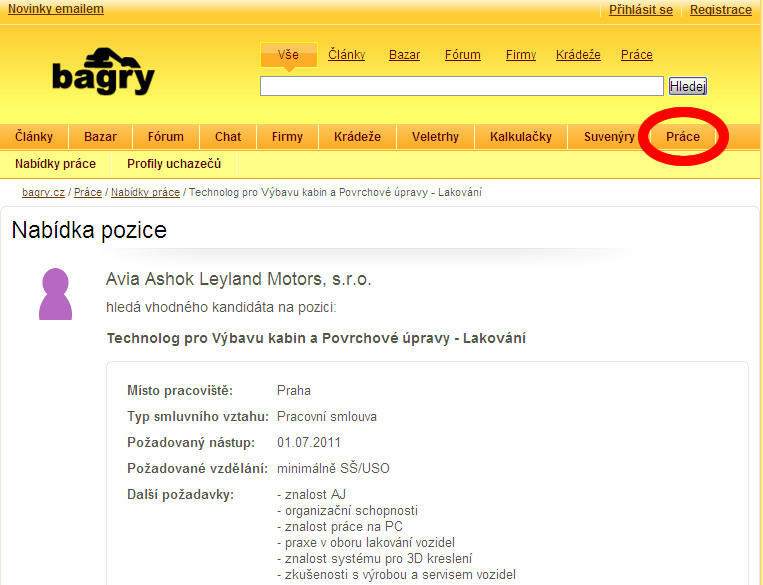Image resolution: width=763 pixels, height=585 pixels.
Task: Open Krádeže in main navigation bar
Action: (357, 137)
